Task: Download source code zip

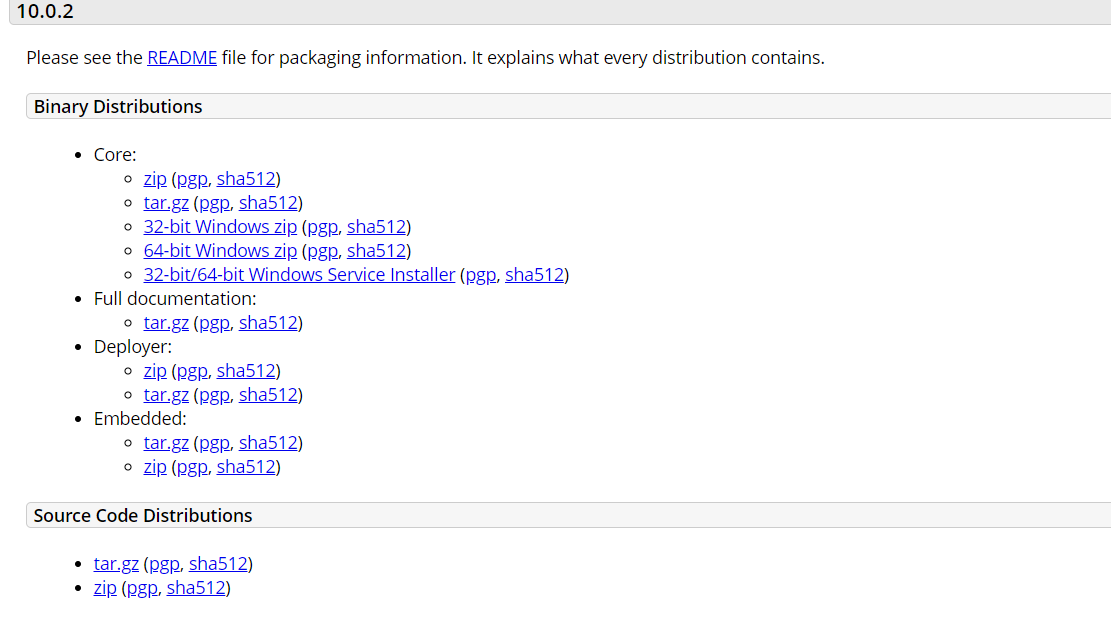Action: click(105, 588)
